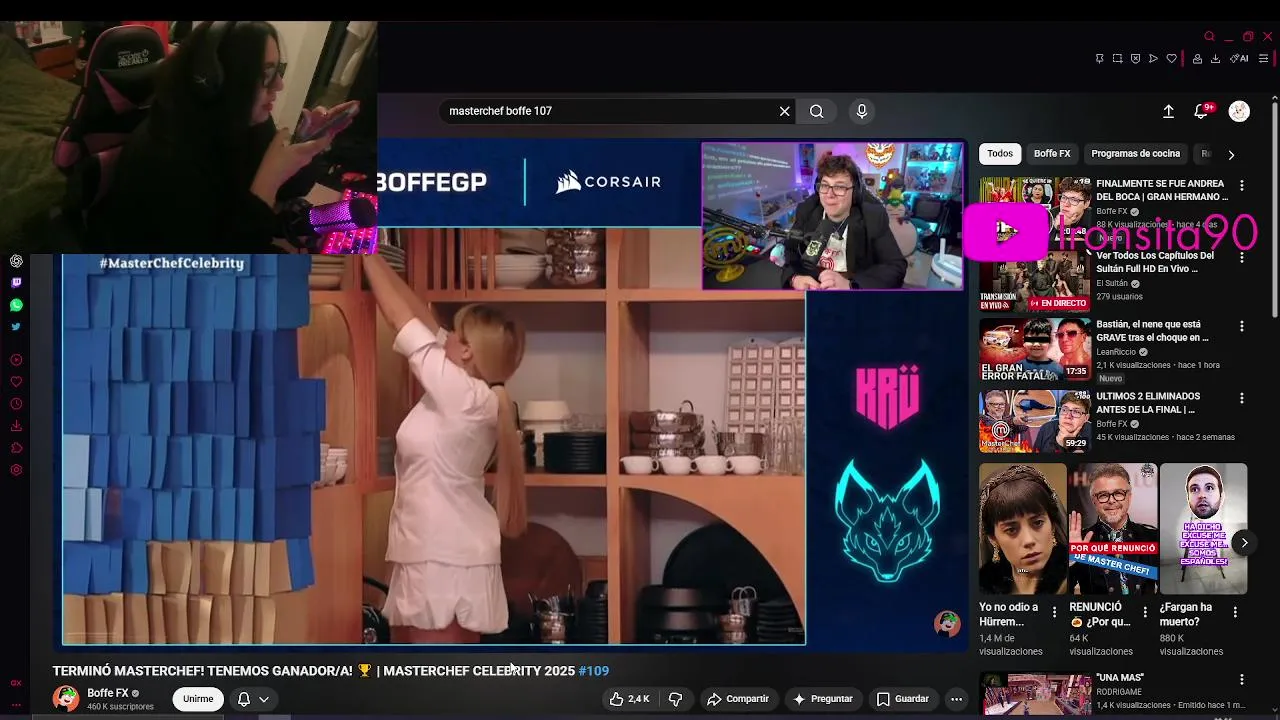Open Boffe FX channel avatar
This screenshot has height=720, width=1280.
66,698
